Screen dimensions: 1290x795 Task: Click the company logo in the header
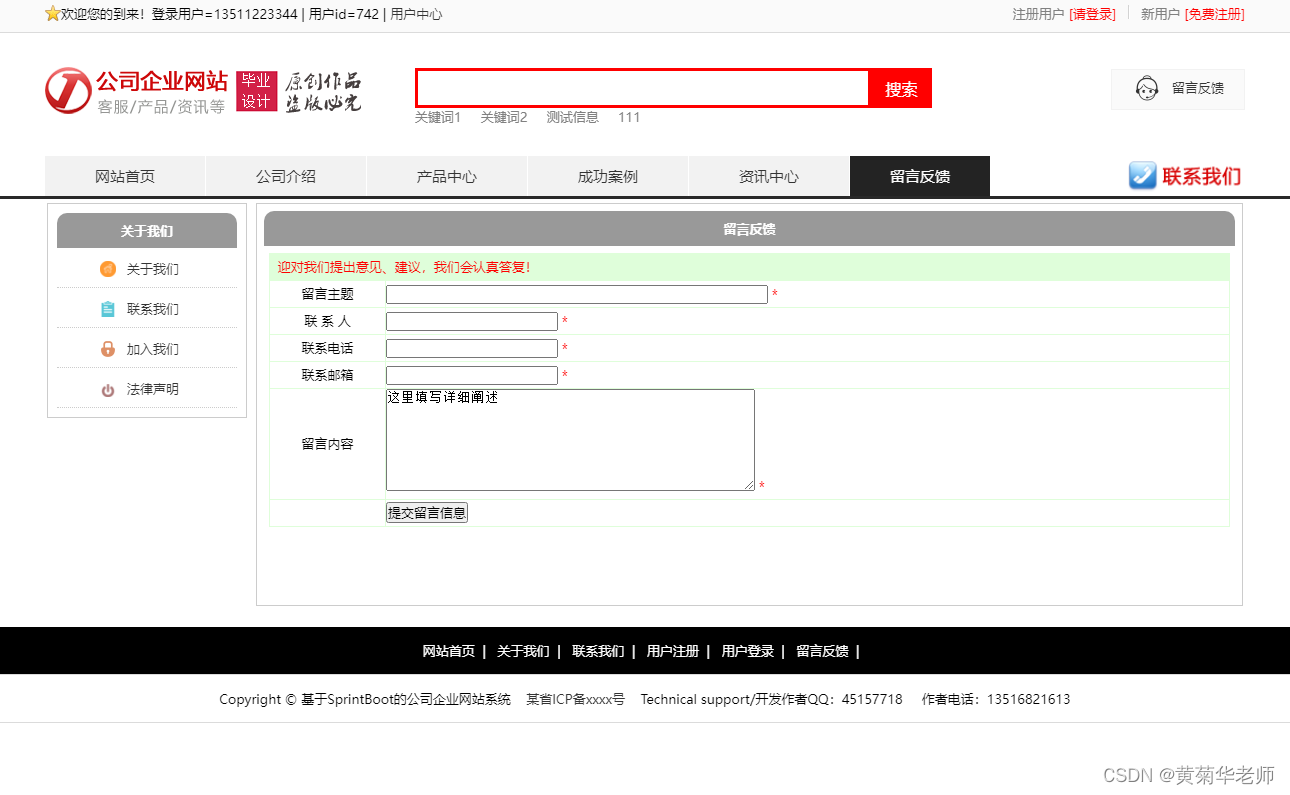tap(67, 90)
